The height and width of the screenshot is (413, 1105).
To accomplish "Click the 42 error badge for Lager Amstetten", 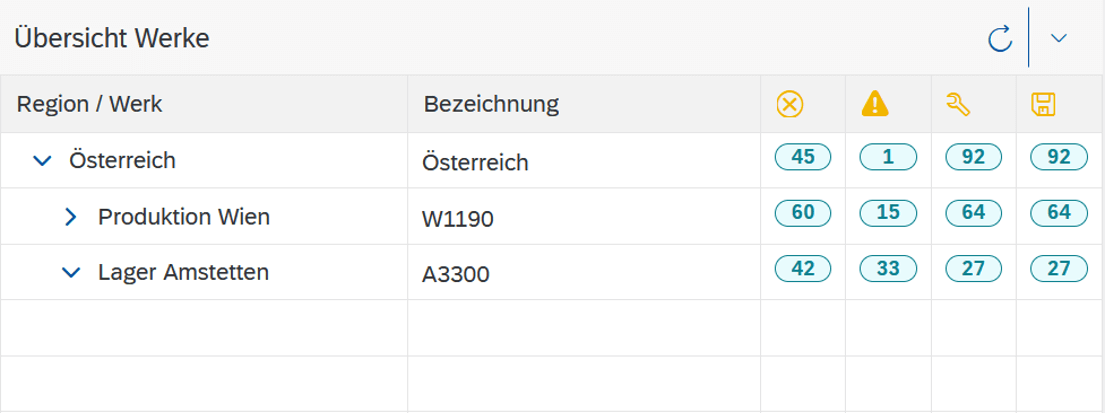I will tap(803, 268).
